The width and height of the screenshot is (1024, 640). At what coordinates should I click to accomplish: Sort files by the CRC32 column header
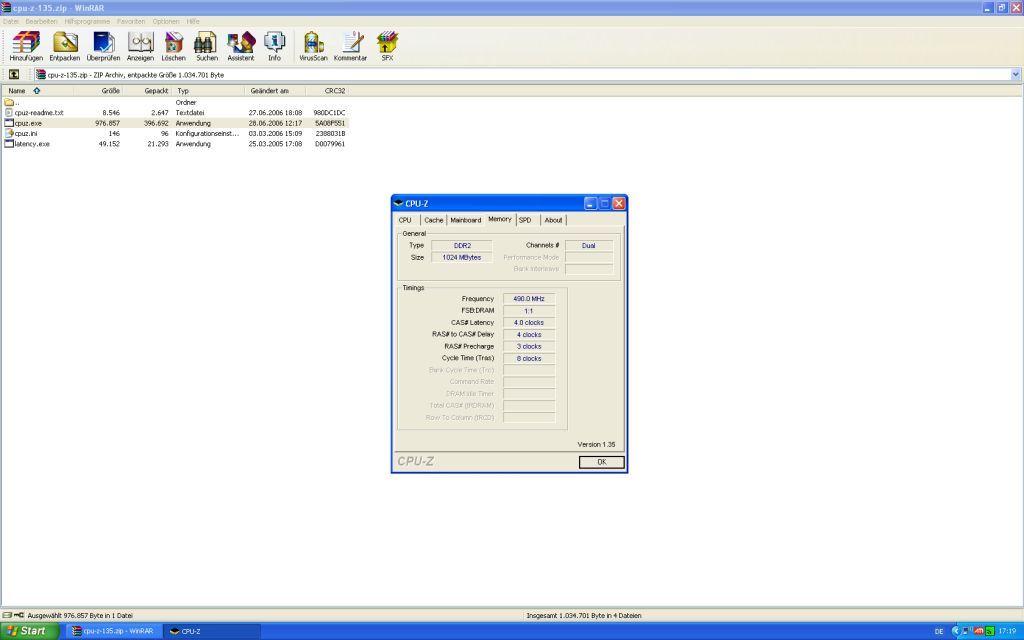click(327, 91)
